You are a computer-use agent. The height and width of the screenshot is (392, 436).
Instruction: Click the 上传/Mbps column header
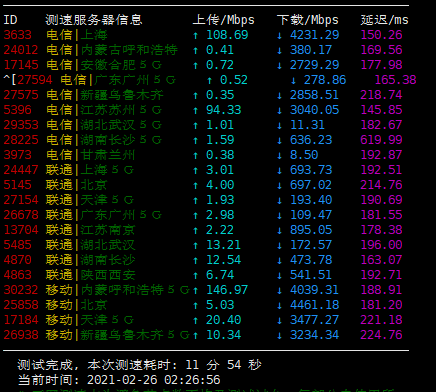tap(223, 20)
